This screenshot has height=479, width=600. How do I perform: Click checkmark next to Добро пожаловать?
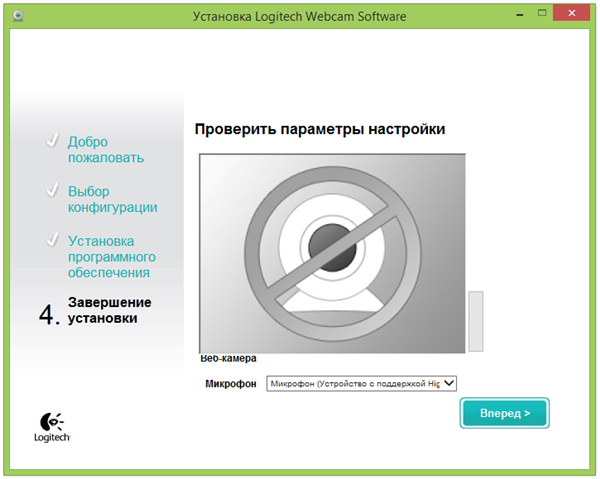click(x=52, y=140)
